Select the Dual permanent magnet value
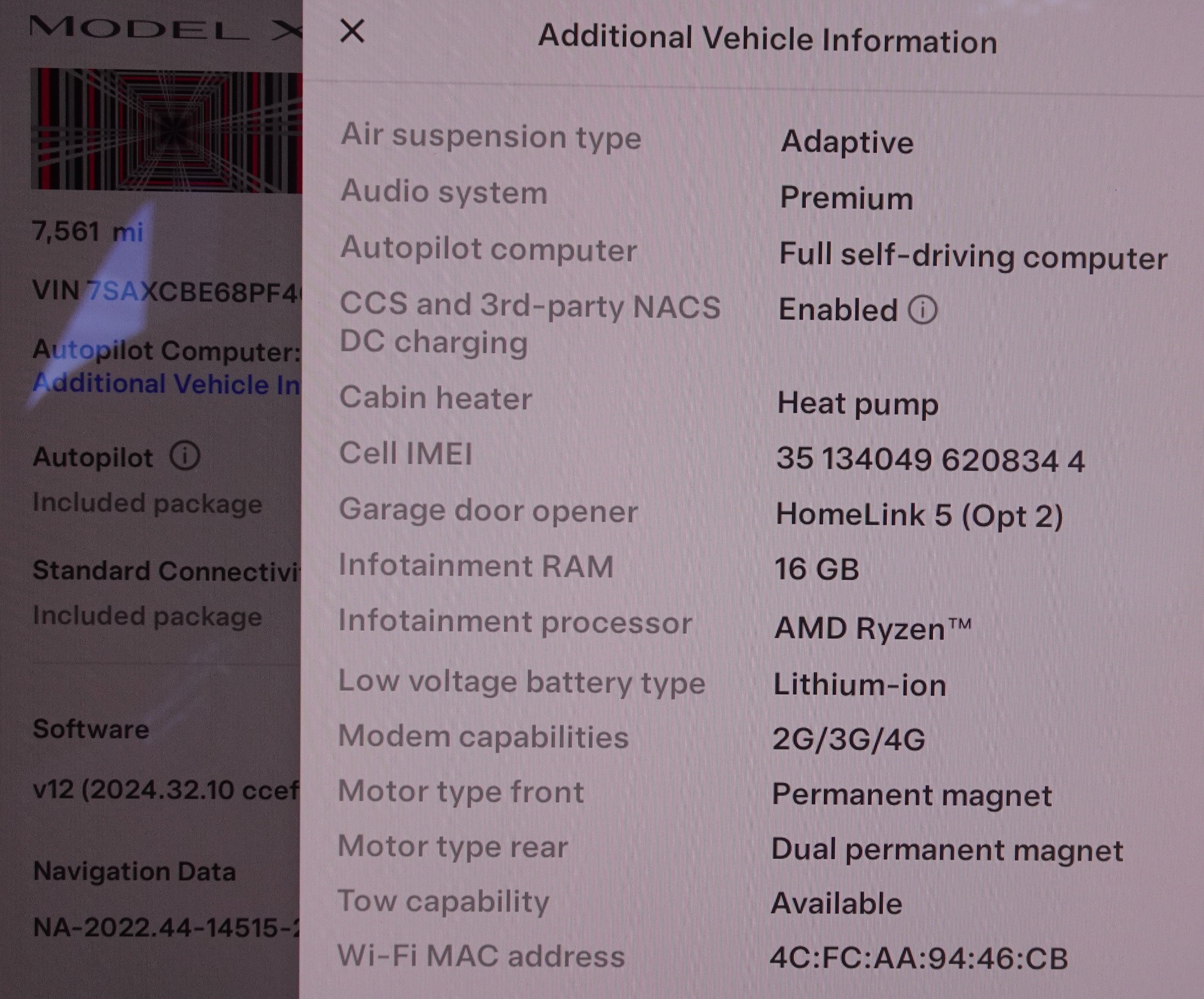The height and width of the screenshot is (999, 1204). coord(948,850)
